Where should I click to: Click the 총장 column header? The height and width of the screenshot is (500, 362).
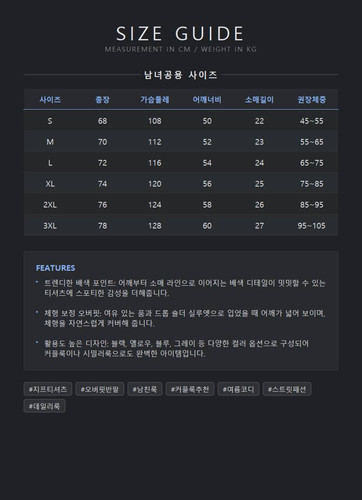(x=102, y=99)
